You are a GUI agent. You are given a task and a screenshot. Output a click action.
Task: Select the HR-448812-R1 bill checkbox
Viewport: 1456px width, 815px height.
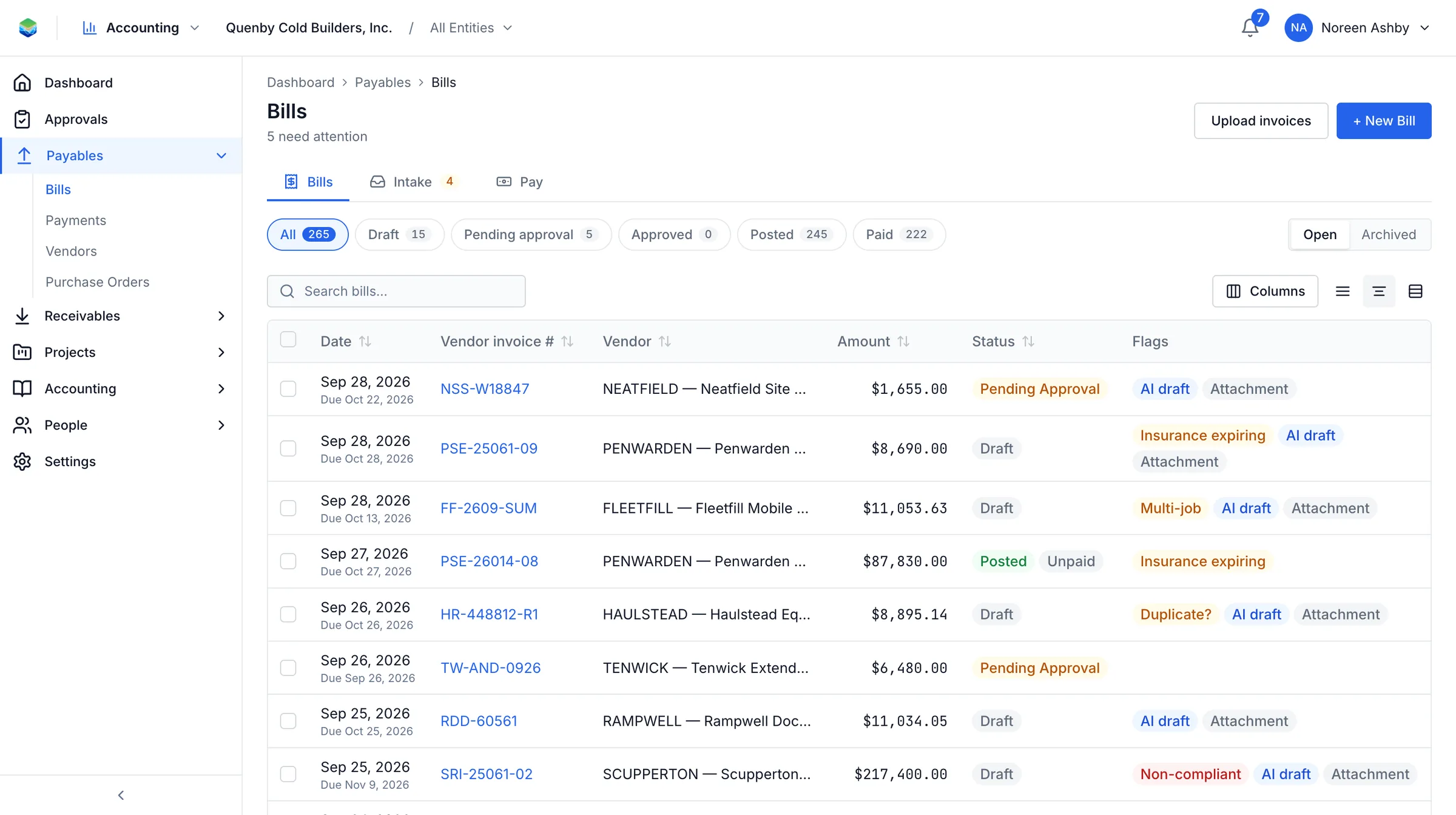tap(288, 614)
